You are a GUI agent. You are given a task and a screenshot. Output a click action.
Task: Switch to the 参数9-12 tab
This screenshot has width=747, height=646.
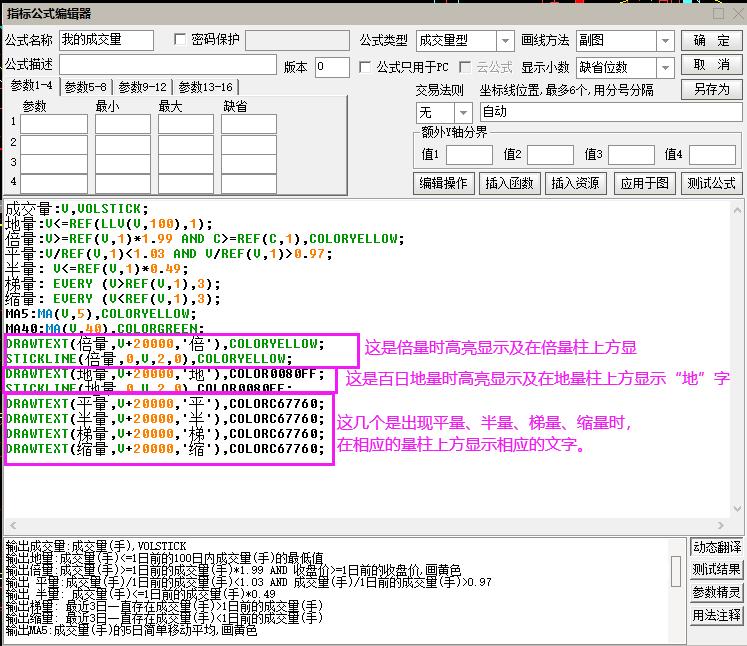(142, 87)
